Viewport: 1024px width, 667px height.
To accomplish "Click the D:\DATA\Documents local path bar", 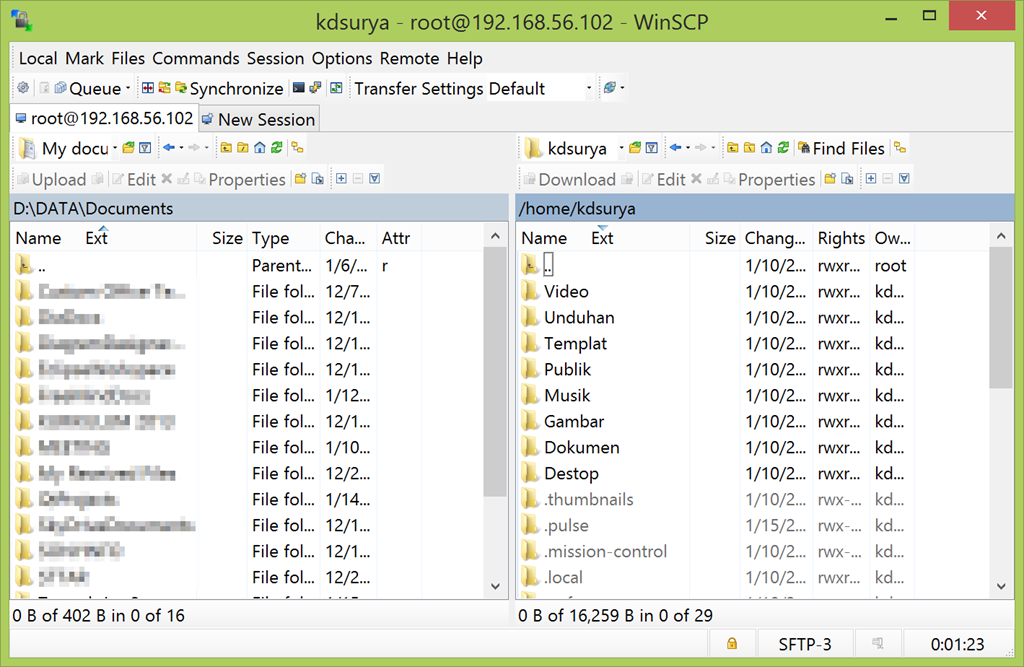I will coord(259,208).
